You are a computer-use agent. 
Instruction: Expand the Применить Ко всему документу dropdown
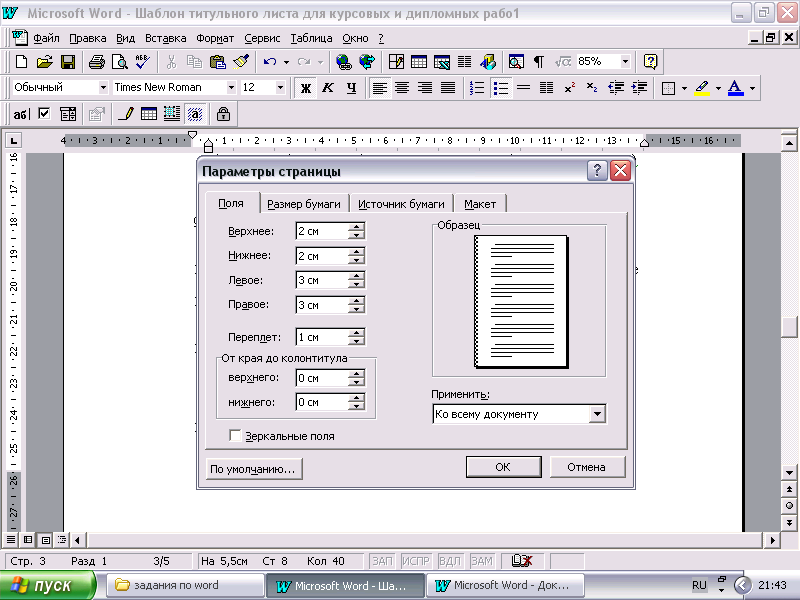[597, 414]
